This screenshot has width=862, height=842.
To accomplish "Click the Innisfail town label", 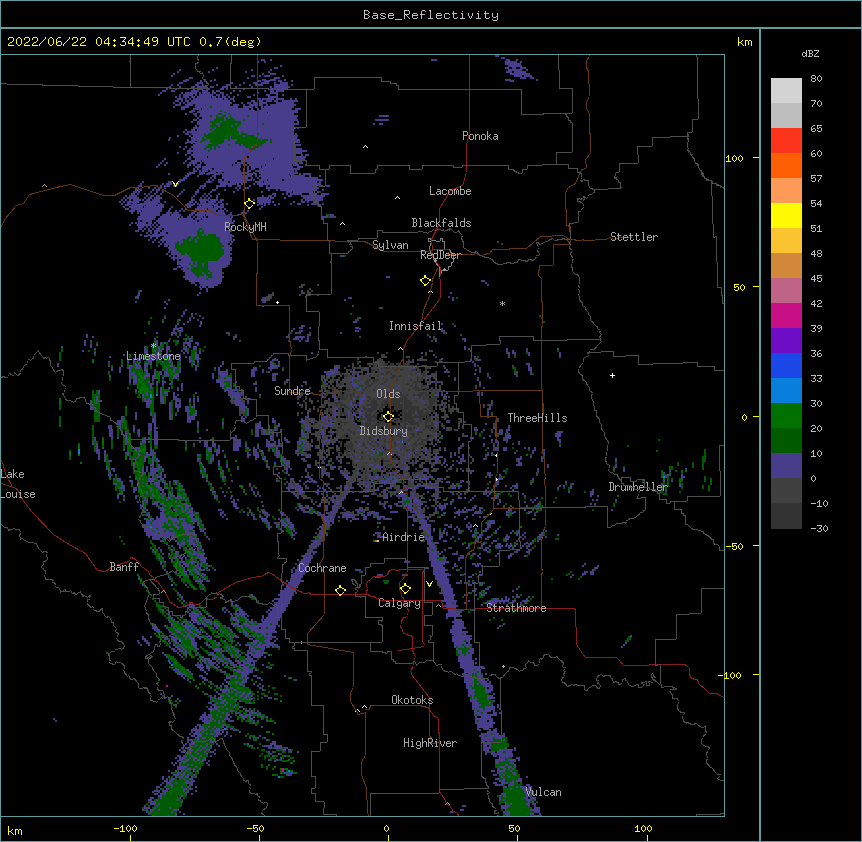I will 416,326.
